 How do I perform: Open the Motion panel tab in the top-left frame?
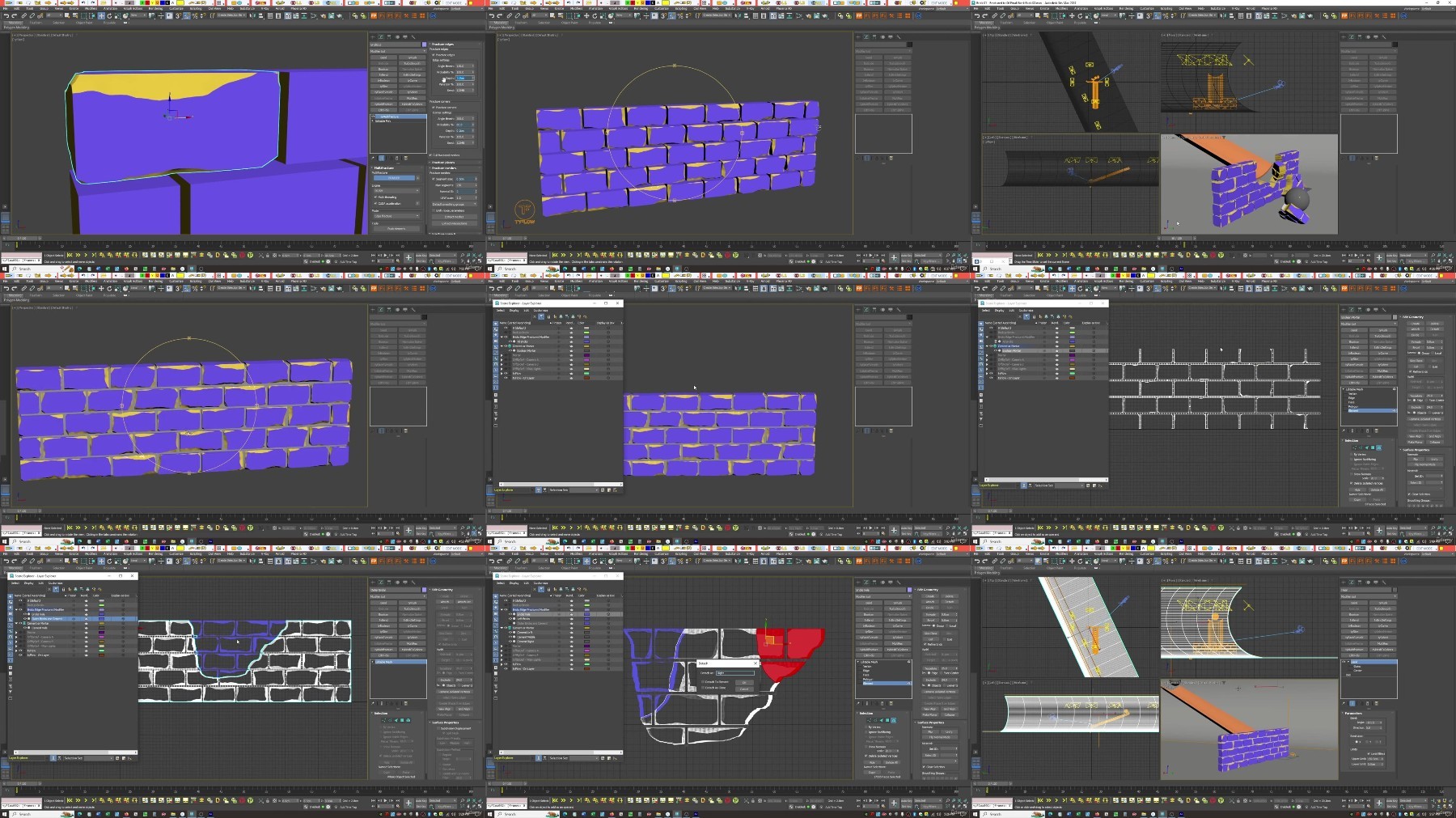(x=398, y=36)
